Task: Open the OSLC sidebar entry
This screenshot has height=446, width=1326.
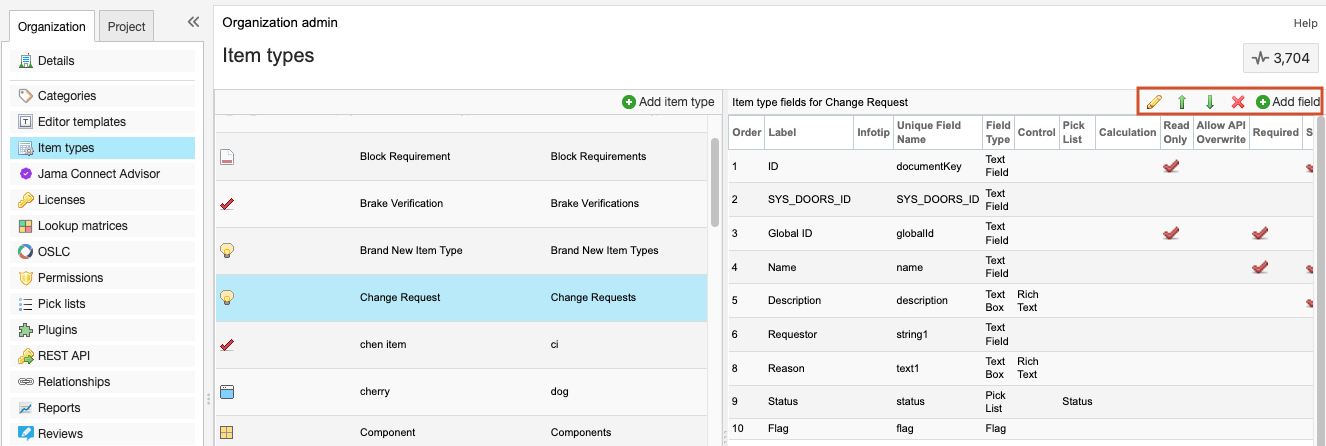Action: tap(54, 252)
